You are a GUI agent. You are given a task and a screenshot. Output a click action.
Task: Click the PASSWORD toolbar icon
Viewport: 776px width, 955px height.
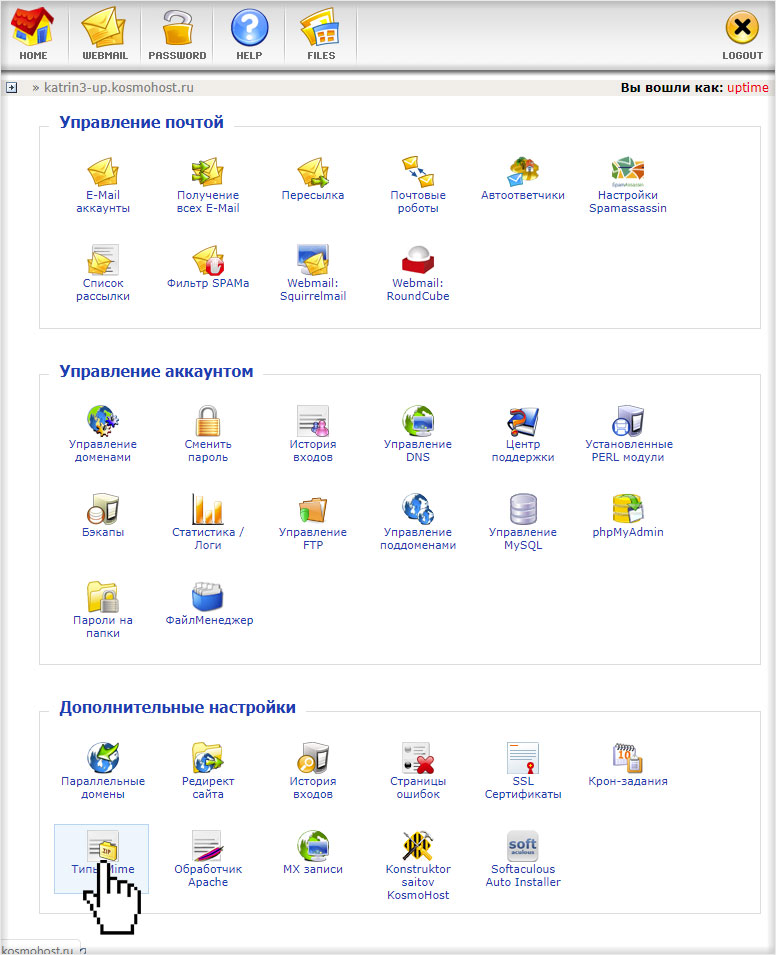pyautogui.click(x=177, y=28)
